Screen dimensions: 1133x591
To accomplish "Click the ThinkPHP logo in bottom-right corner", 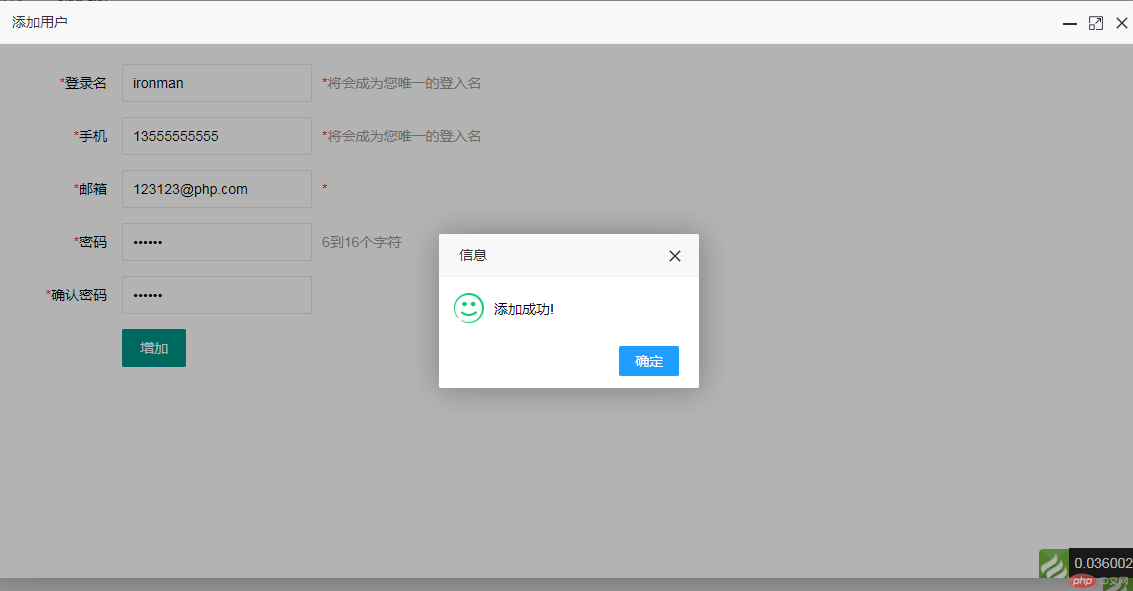I will 1051,565.
